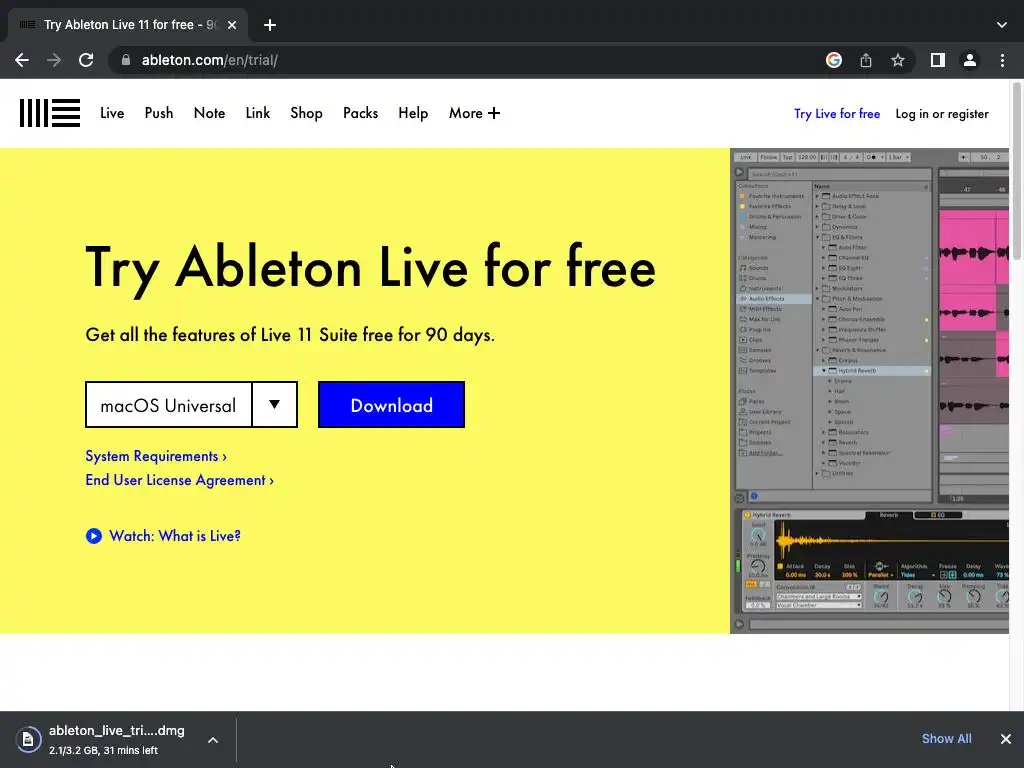Select the Try Ableton Live browser tab
The height and width of the screenshot is (768, 1024).
128,25
